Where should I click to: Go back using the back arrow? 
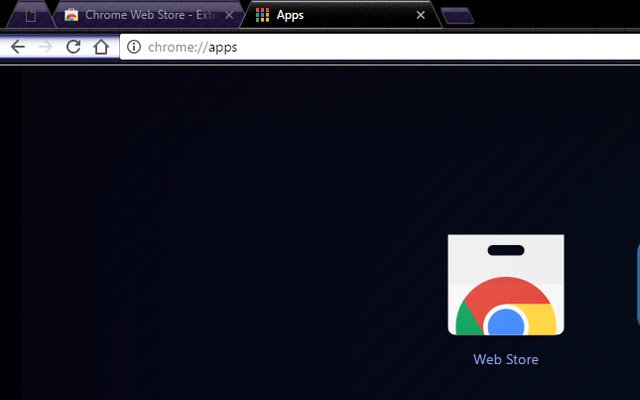18,47
